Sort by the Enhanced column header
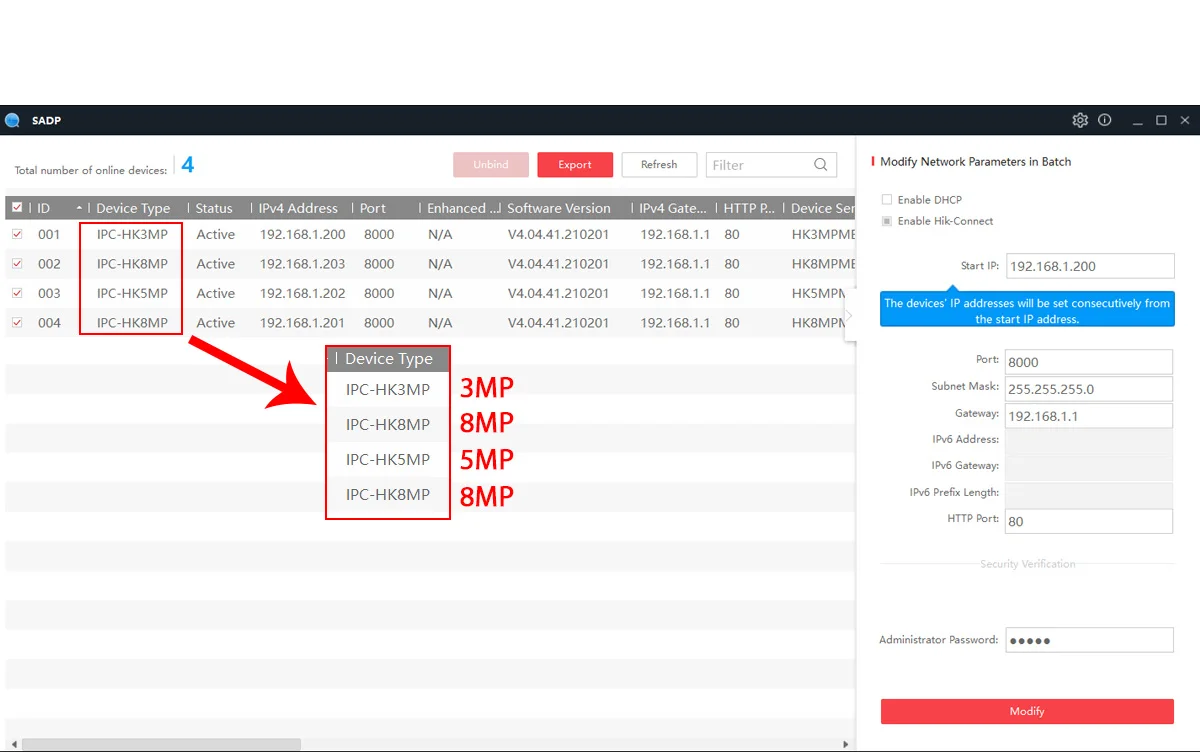 click(461, 208)
